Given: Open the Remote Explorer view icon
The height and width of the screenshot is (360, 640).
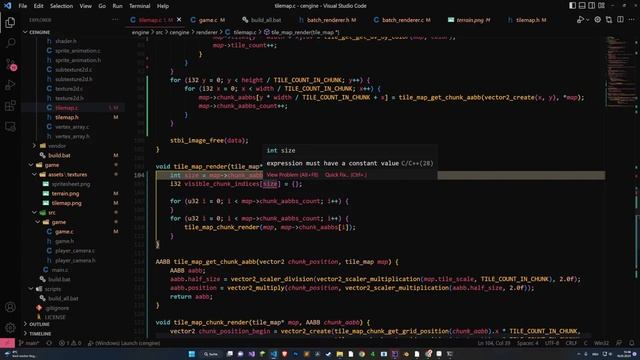Looking at the screenshot, I should click(x=10, y=127).
